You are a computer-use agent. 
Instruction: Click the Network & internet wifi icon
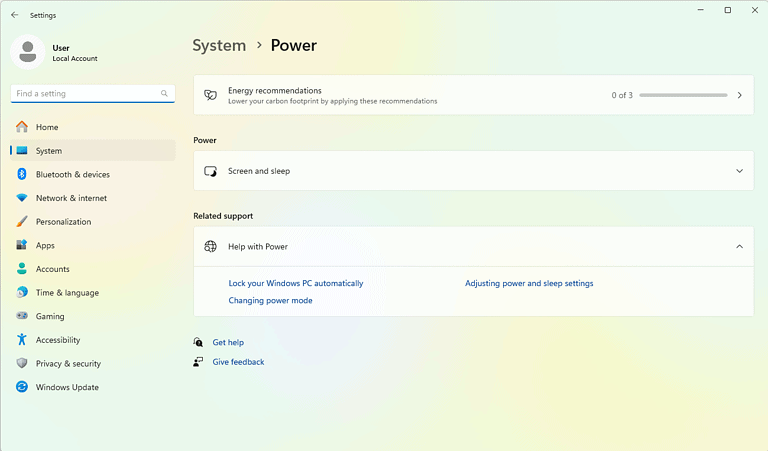coord(22,198)
